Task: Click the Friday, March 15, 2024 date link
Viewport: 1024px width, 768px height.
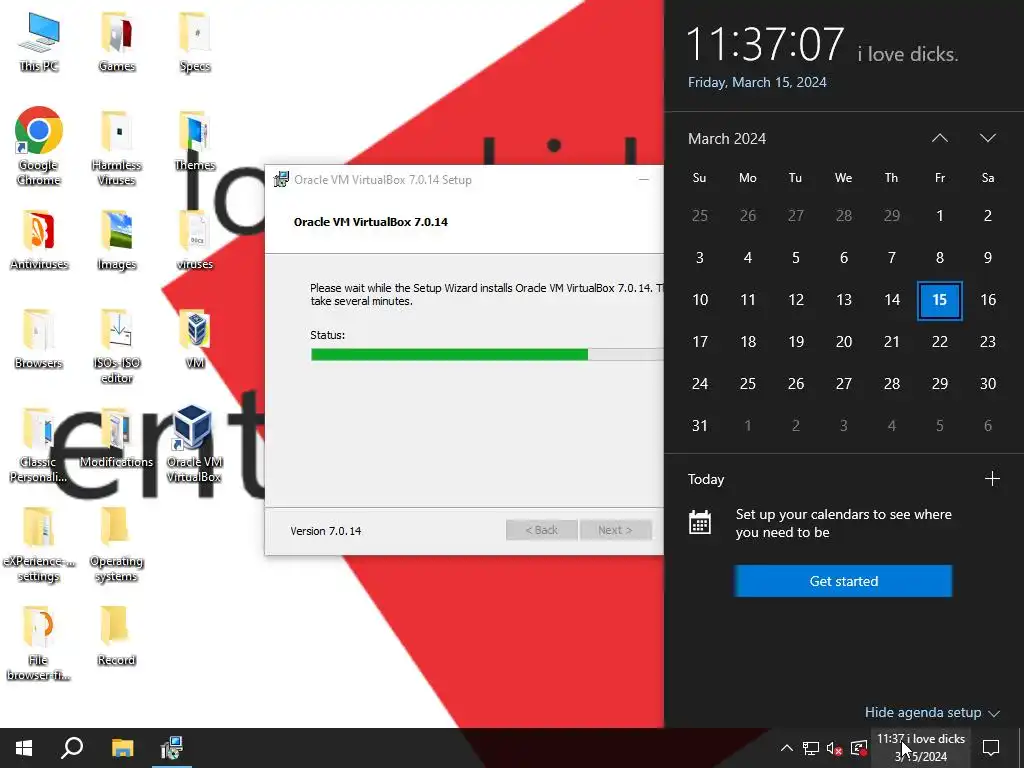Action: click(757, 82)
